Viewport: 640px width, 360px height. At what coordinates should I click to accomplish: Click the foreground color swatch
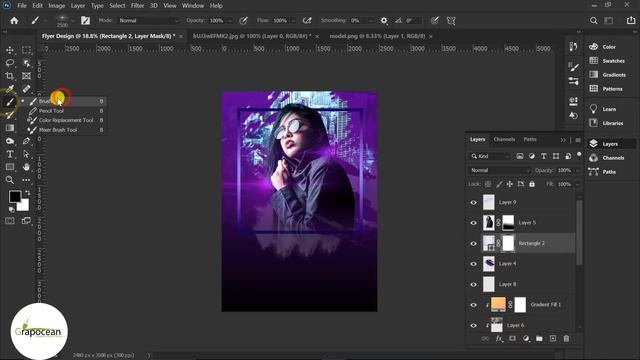click(x=15, y=196)
